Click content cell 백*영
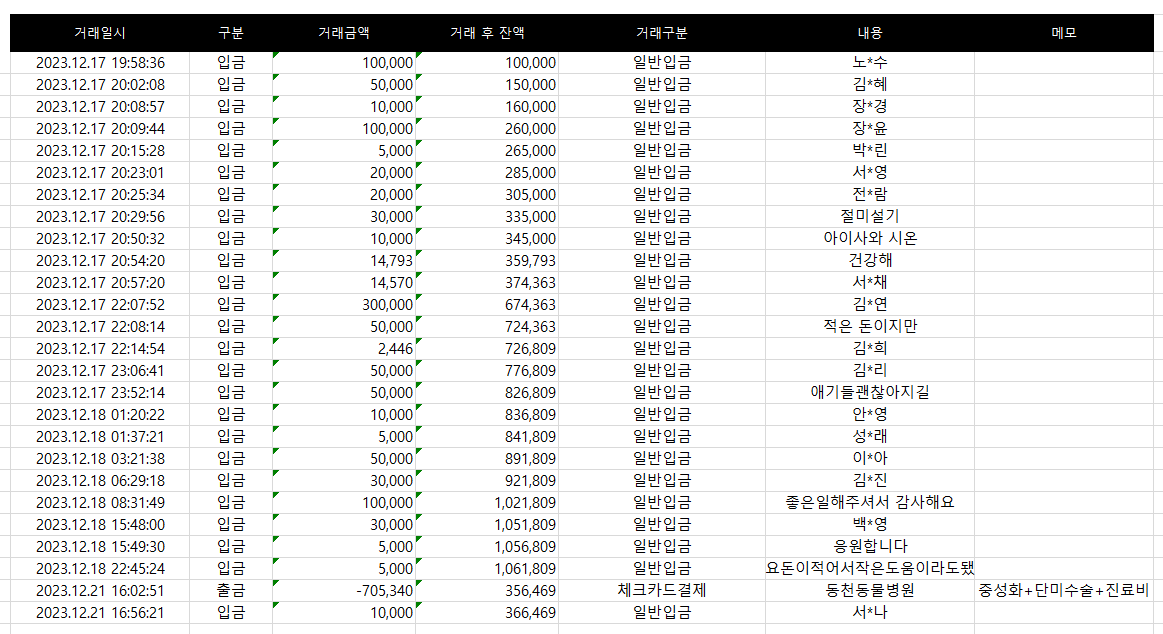Screen dimensions: 1163x634 870,525
